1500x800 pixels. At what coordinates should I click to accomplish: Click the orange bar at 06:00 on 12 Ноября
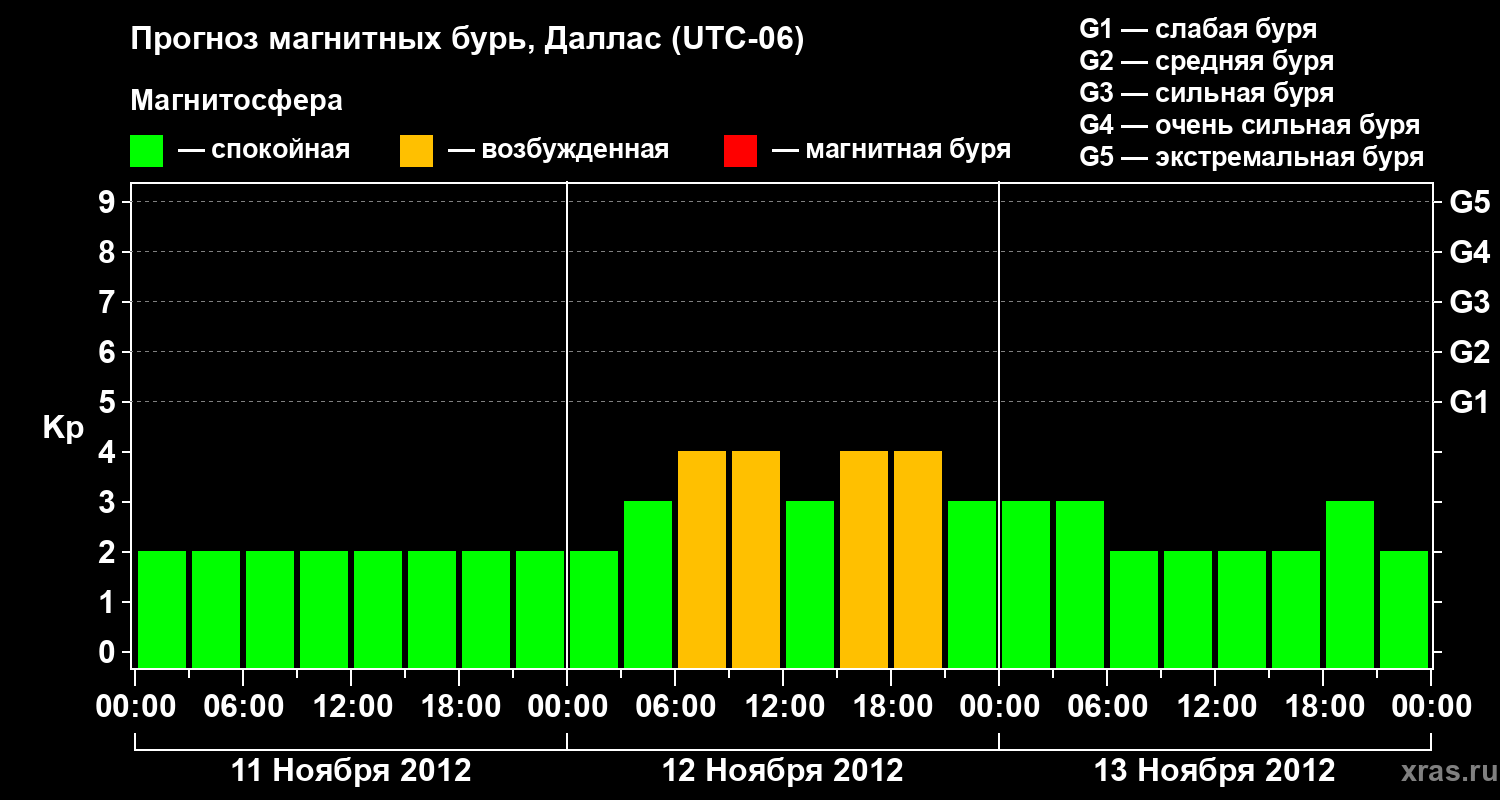coord(702,559)
